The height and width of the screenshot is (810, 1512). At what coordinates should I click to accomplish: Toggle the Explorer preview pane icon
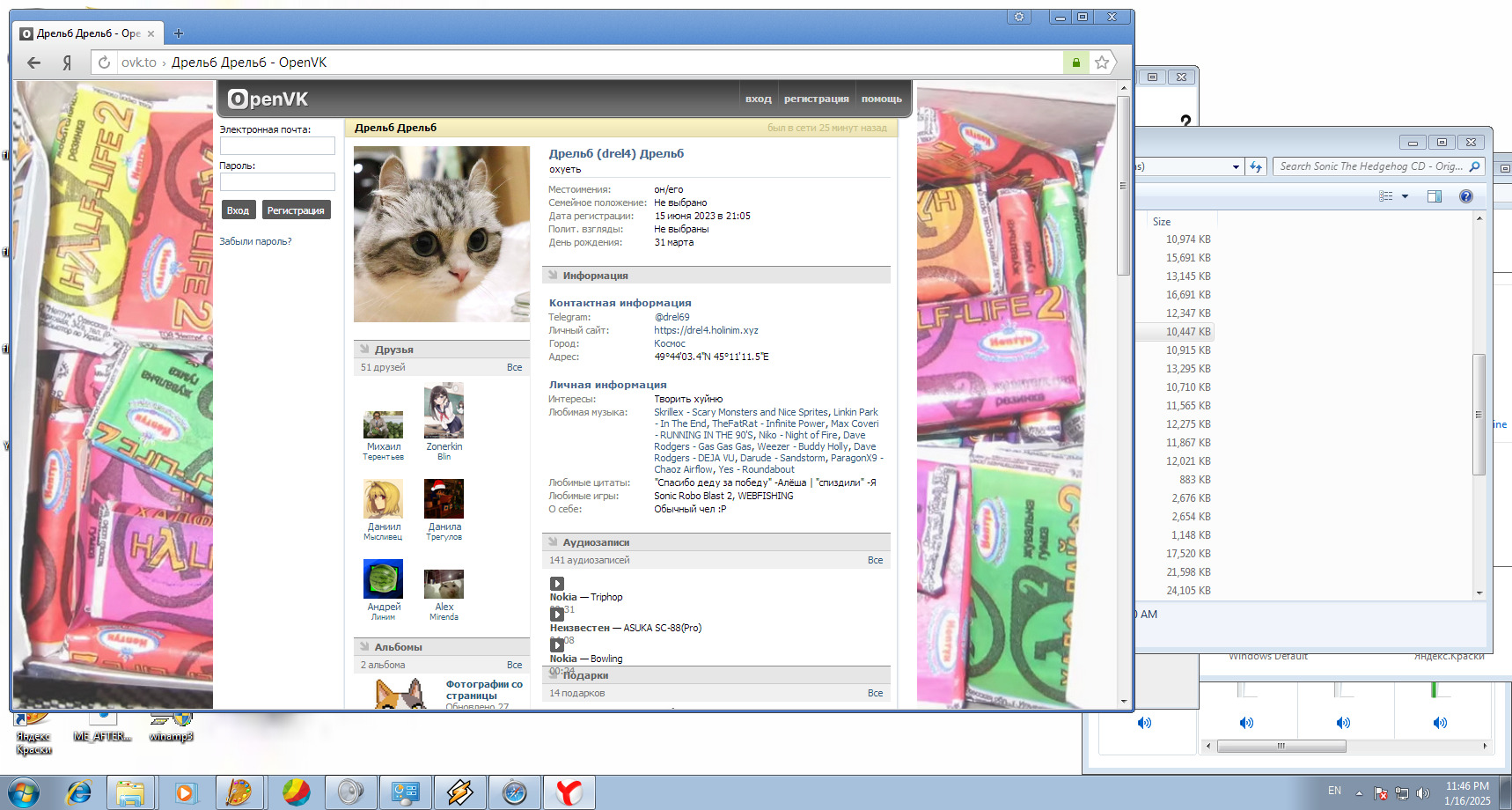click(x=1434, y=196)
